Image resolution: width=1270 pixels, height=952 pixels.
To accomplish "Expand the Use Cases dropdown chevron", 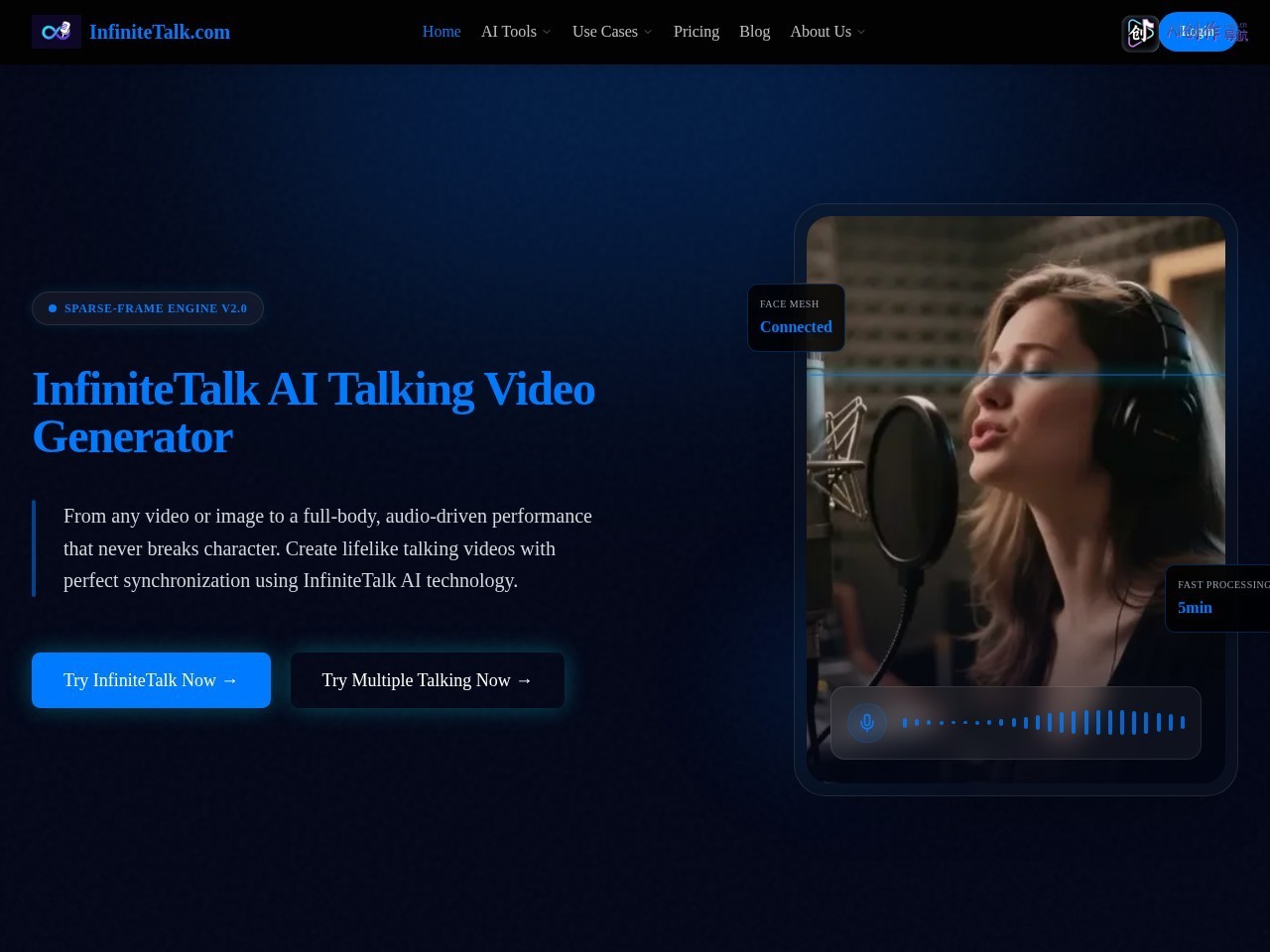I will click(x=648, y=33).
